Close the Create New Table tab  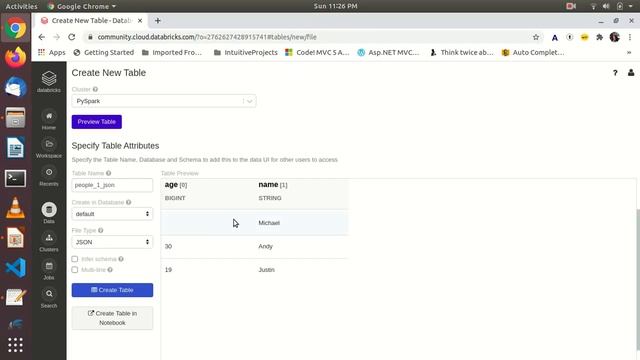pos(140,21)
